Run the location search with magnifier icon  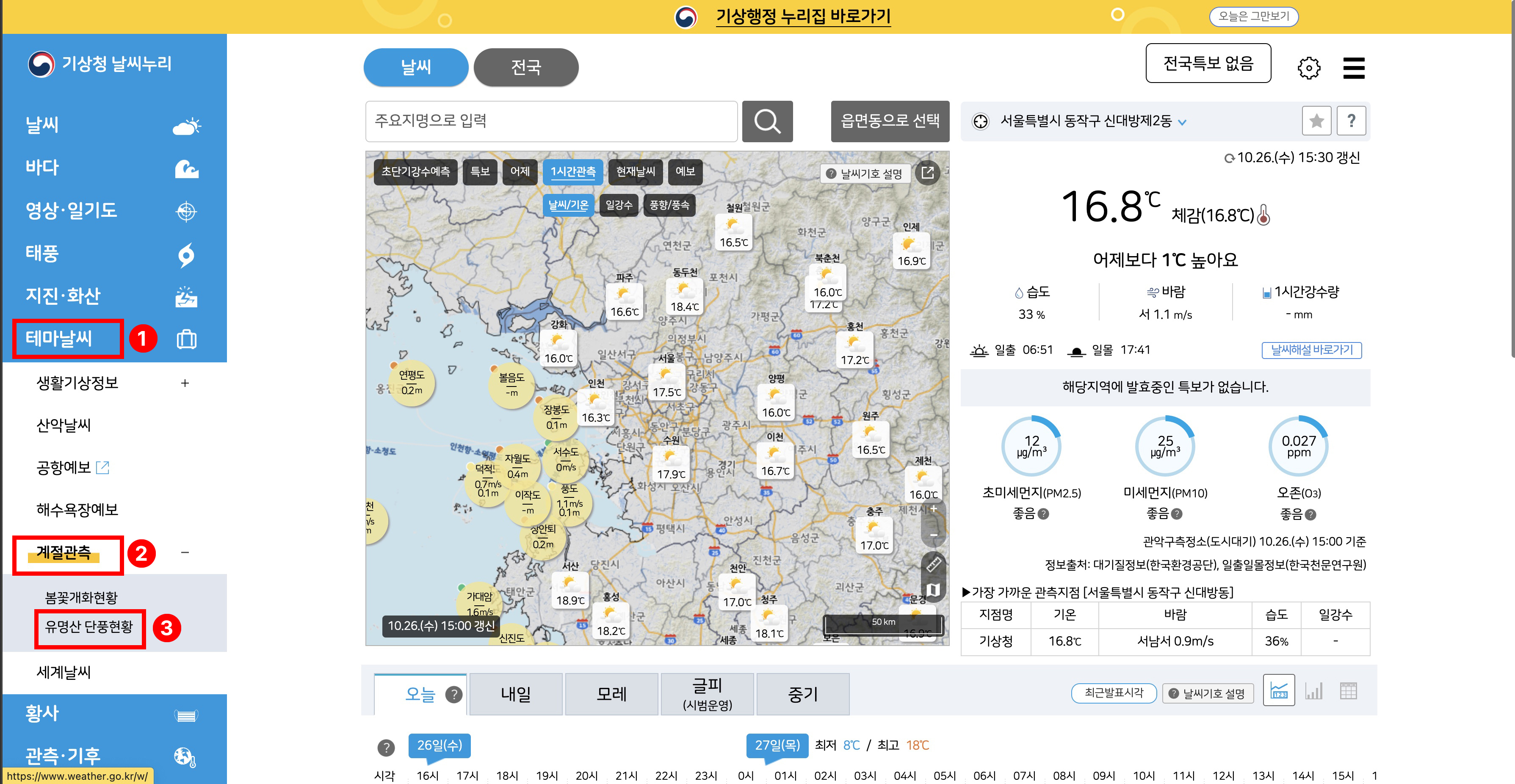(768, 121)
